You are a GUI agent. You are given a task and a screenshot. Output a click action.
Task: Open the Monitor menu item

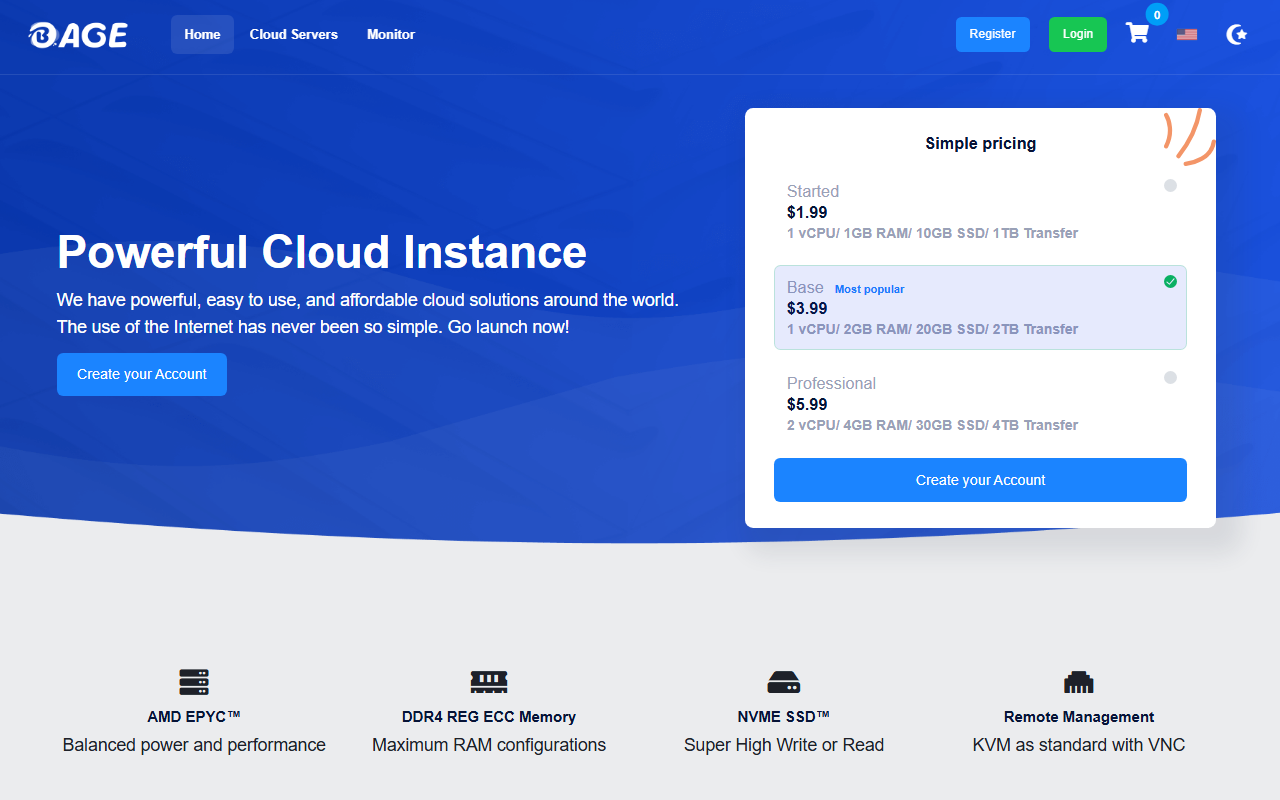tap(391, 34)
